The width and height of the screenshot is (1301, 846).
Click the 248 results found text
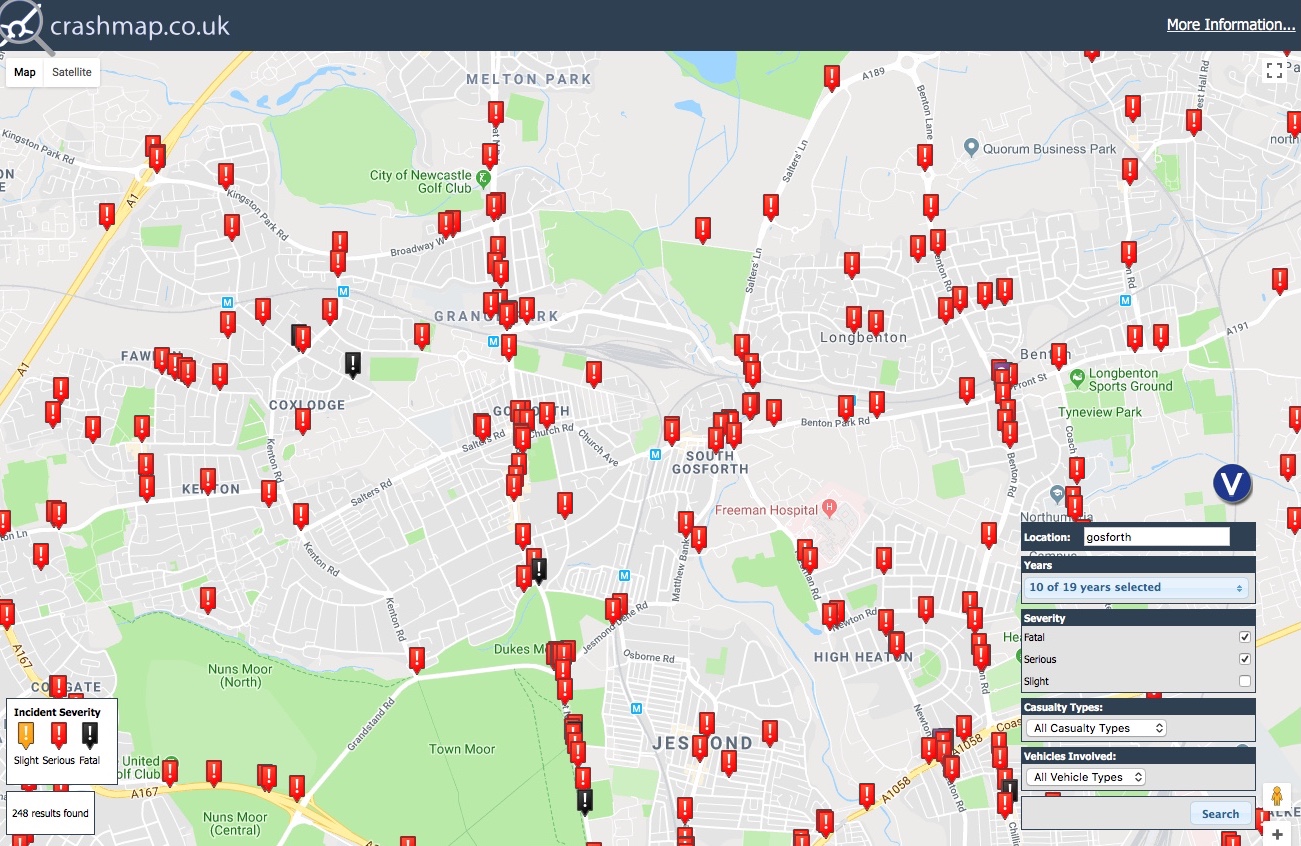50,813
